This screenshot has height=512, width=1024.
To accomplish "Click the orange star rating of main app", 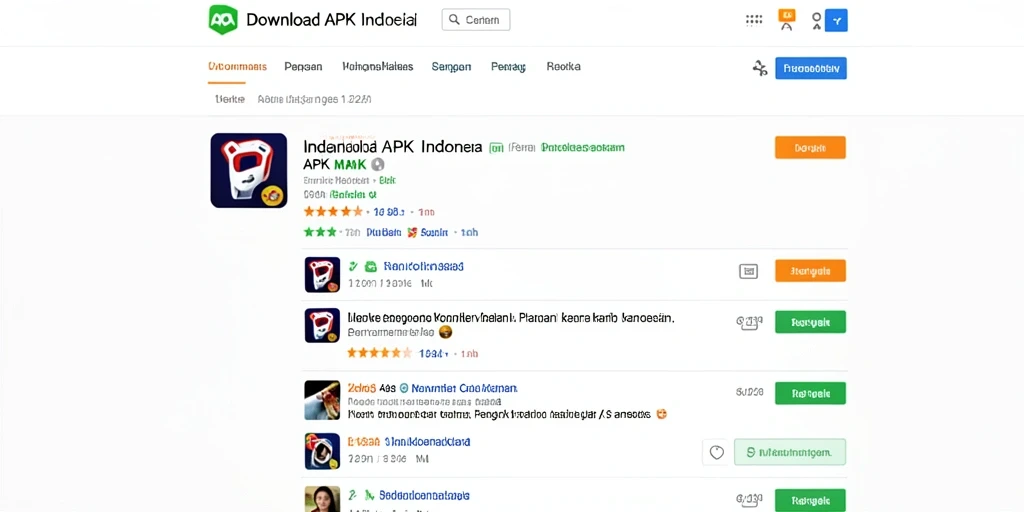I will point(333,212).
